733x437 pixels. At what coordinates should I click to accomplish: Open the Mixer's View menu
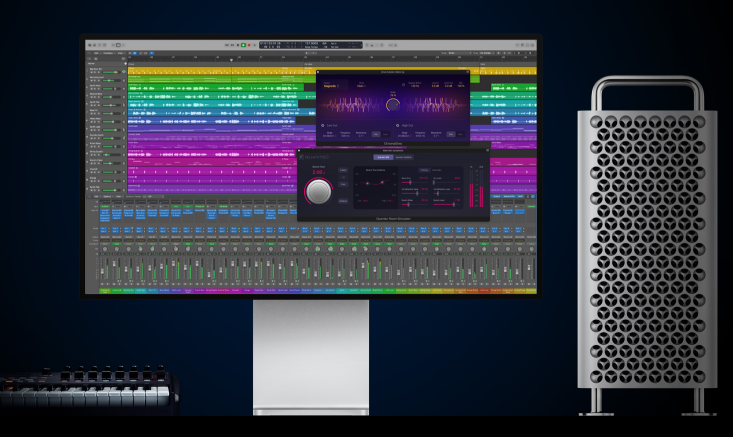tap(118, 196)
